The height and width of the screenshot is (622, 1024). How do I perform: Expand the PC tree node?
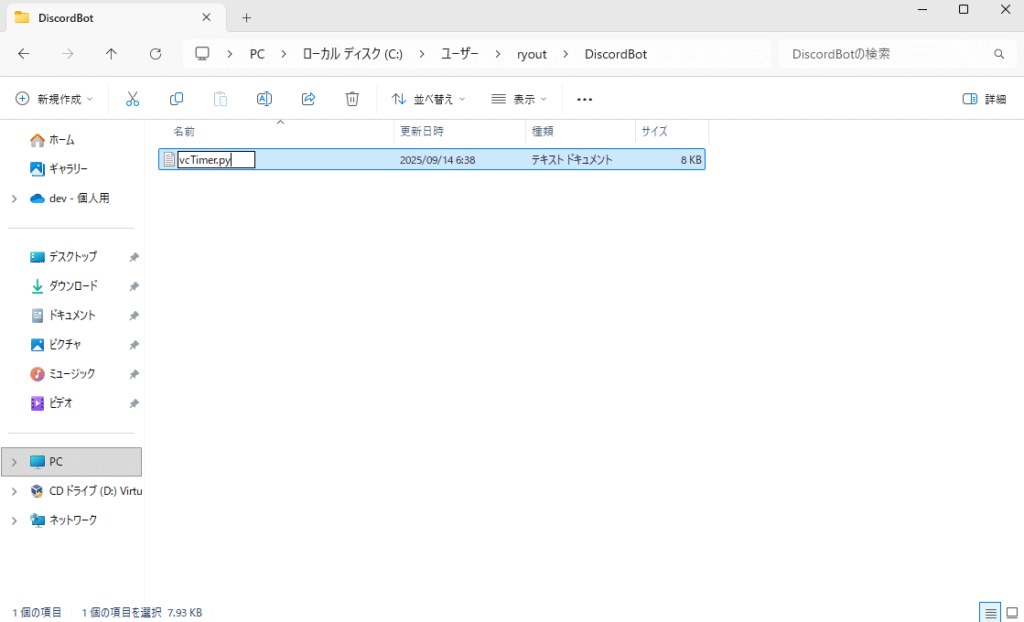tap(14, 462)
